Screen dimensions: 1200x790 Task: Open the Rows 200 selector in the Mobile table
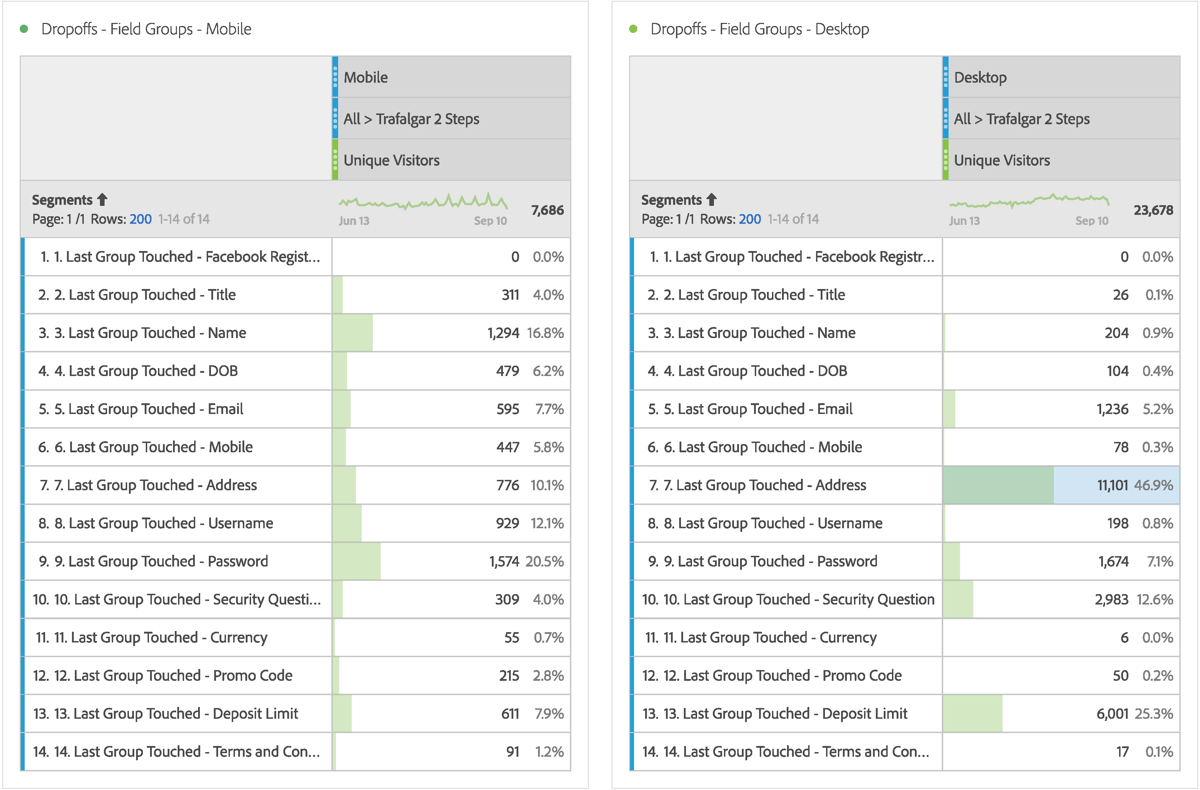click(140, 219)
